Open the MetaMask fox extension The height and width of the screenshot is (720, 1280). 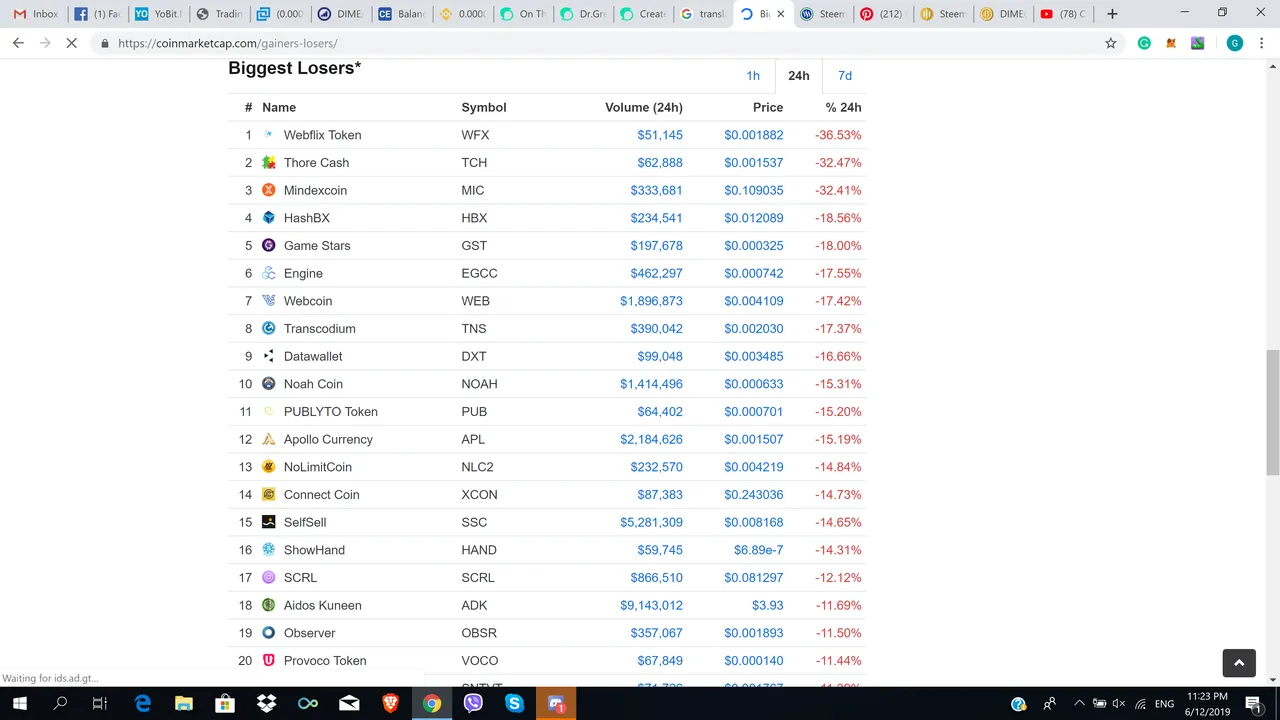click(x=1171, y=43)
